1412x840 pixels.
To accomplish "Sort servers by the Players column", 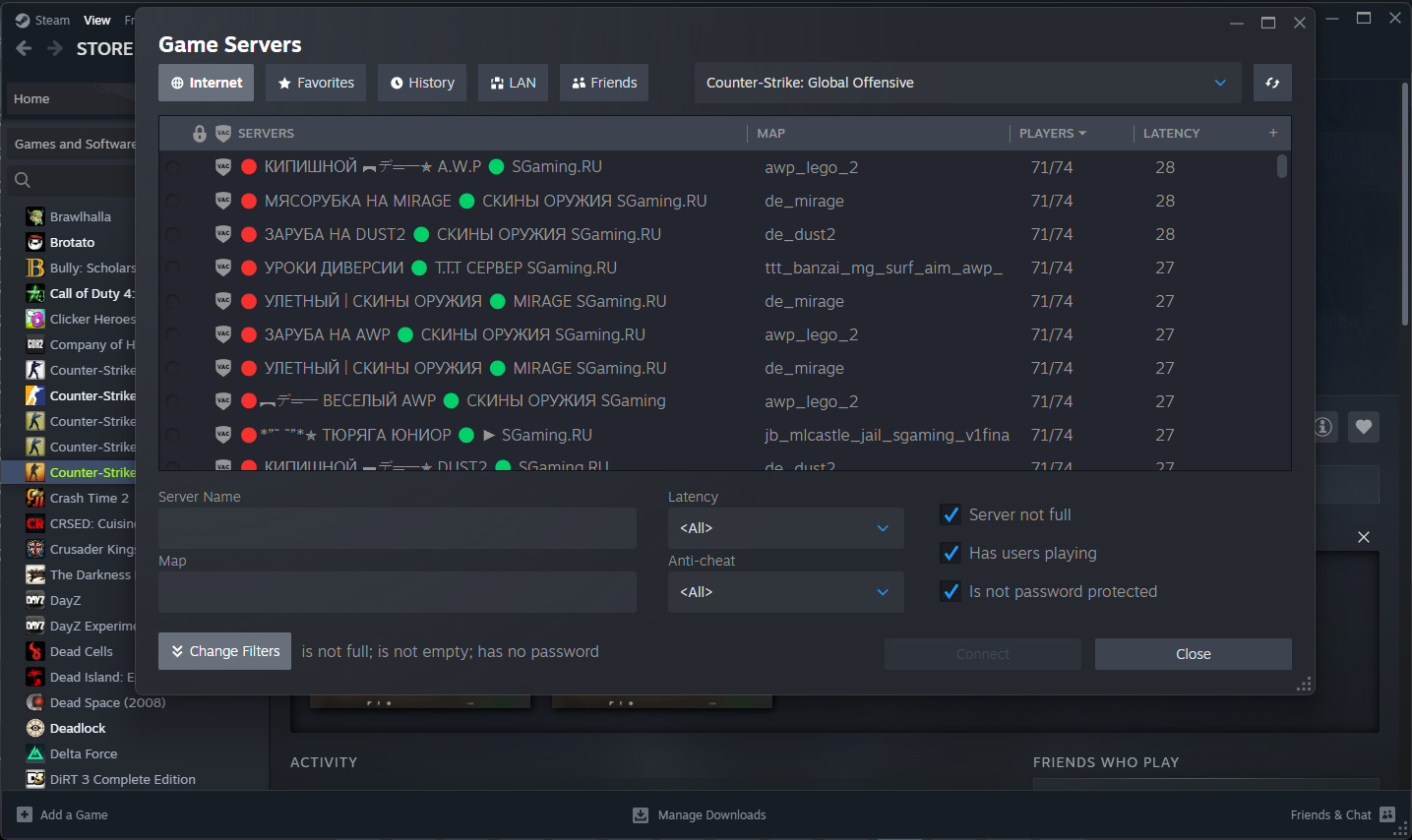I will point(1052,133).
